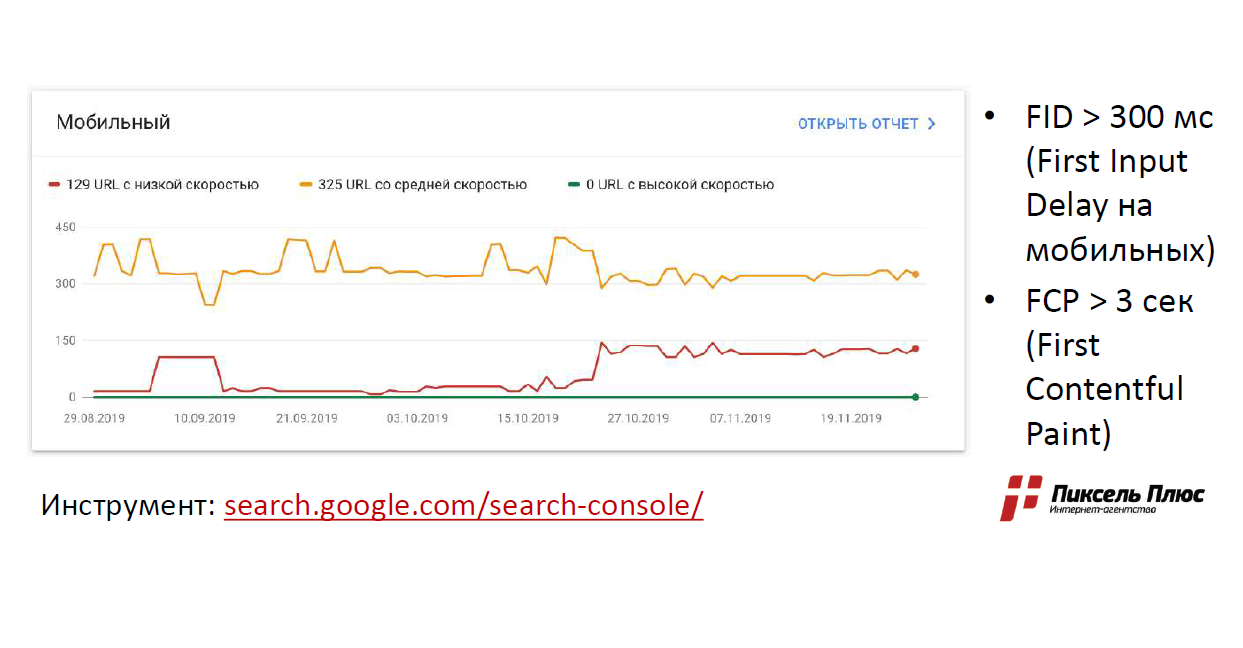Click the 'FID > 300 мс' bullet text

click(1119, 117)
